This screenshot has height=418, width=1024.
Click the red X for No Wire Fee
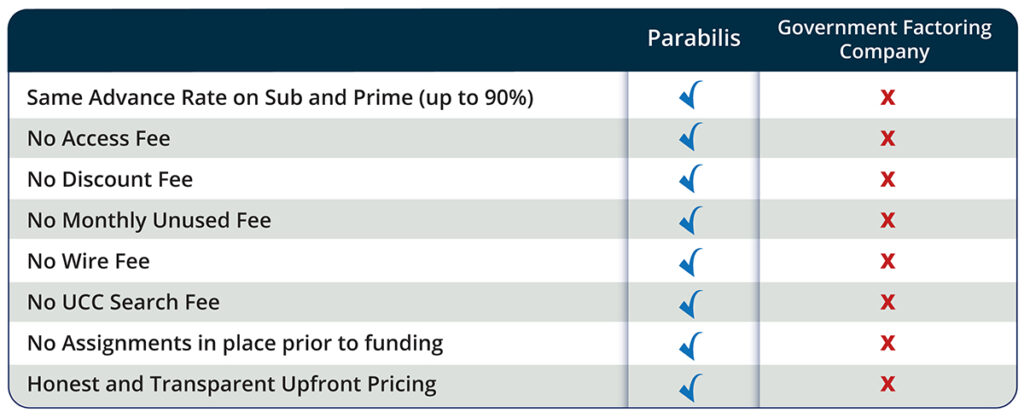(886, 261)
